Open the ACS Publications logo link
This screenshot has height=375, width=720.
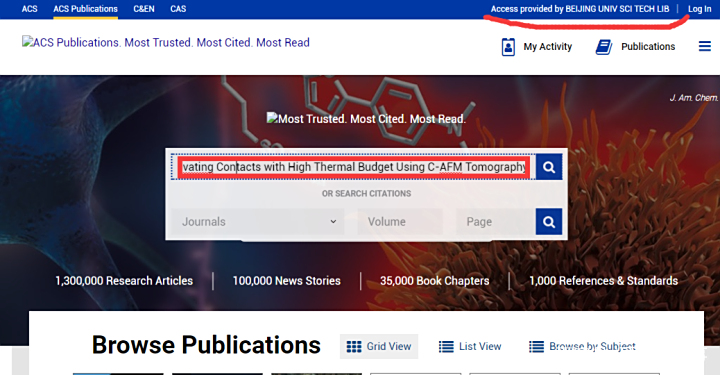[166, 43]
